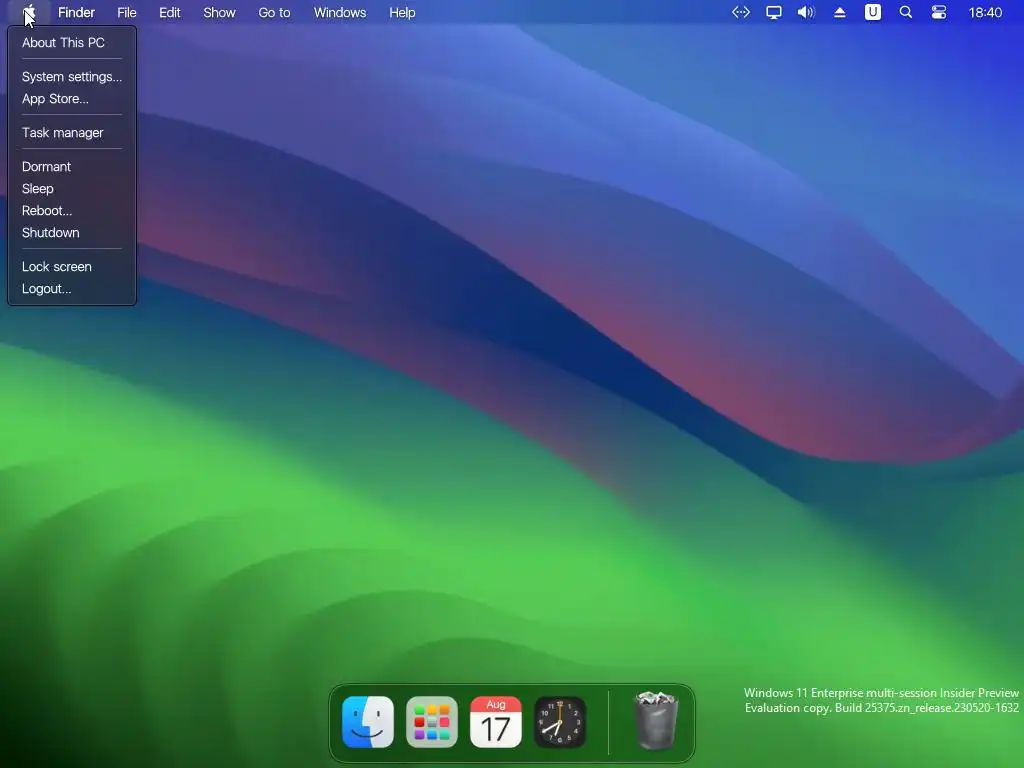Click the volume speaker icon

tap(807, 12)
